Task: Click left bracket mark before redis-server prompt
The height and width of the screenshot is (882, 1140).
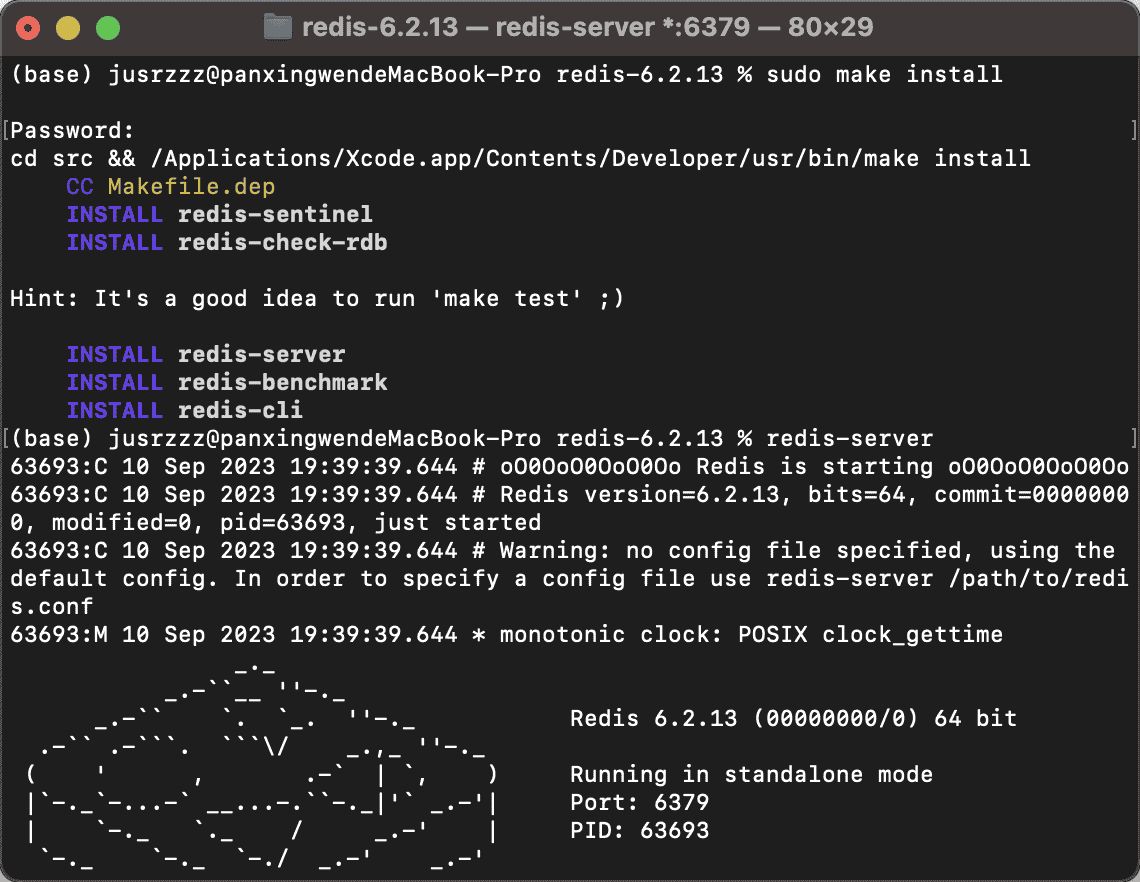Action: (x=6, y=438)
